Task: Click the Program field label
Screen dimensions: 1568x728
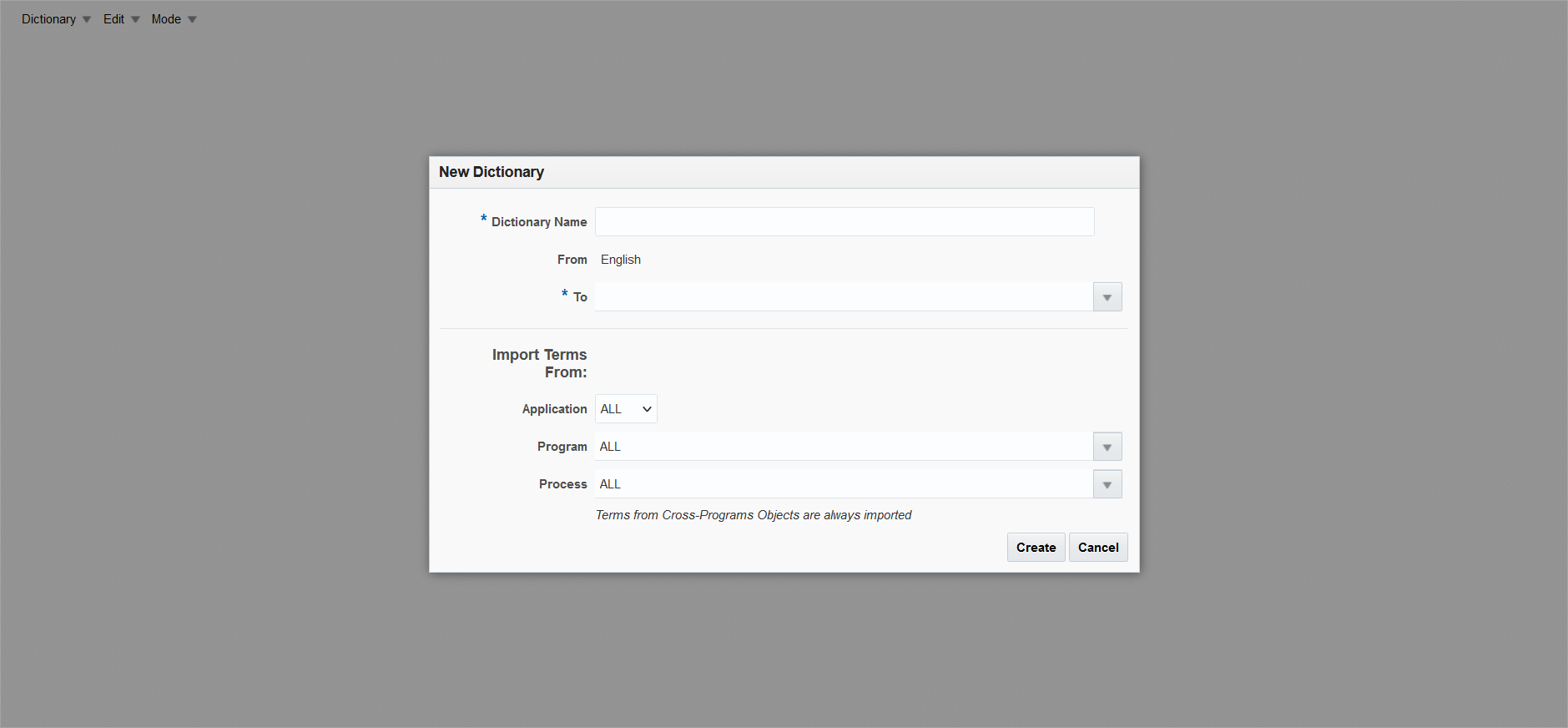Action: (562, 447)
